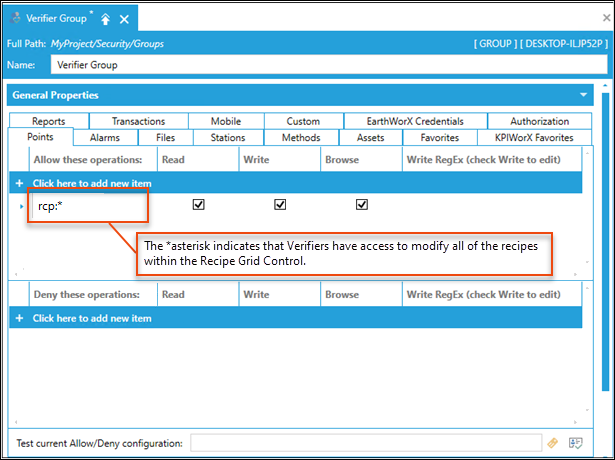Click here to add new deny item
The image size is (615, 460).
92,318
